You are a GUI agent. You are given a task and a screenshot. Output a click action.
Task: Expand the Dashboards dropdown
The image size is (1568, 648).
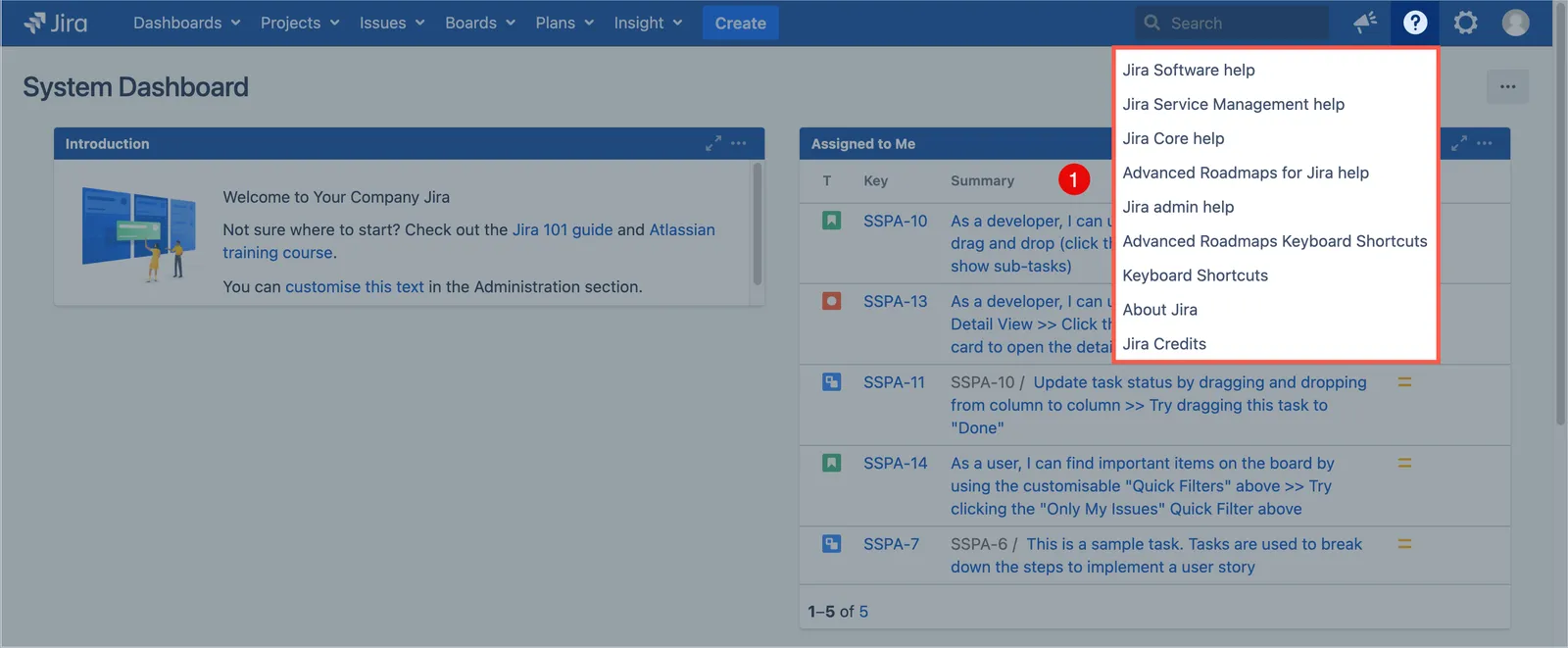186,23
